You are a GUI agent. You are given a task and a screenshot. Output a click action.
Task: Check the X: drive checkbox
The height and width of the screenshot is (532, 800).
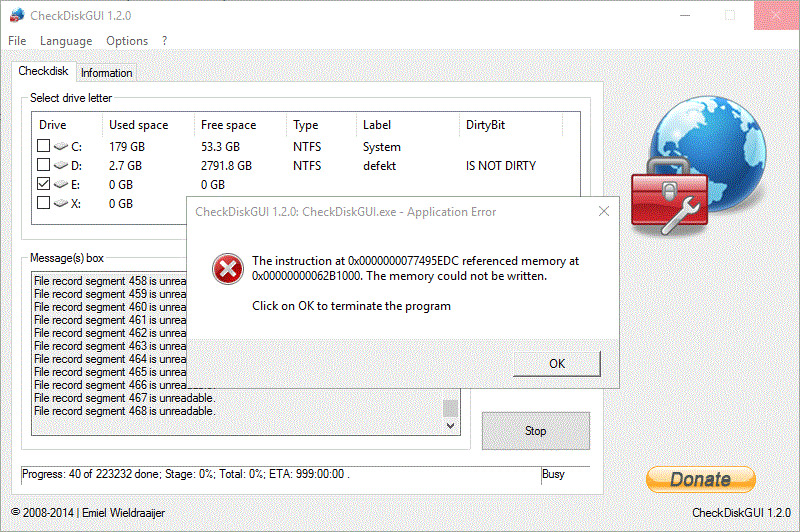coord(43,202)
